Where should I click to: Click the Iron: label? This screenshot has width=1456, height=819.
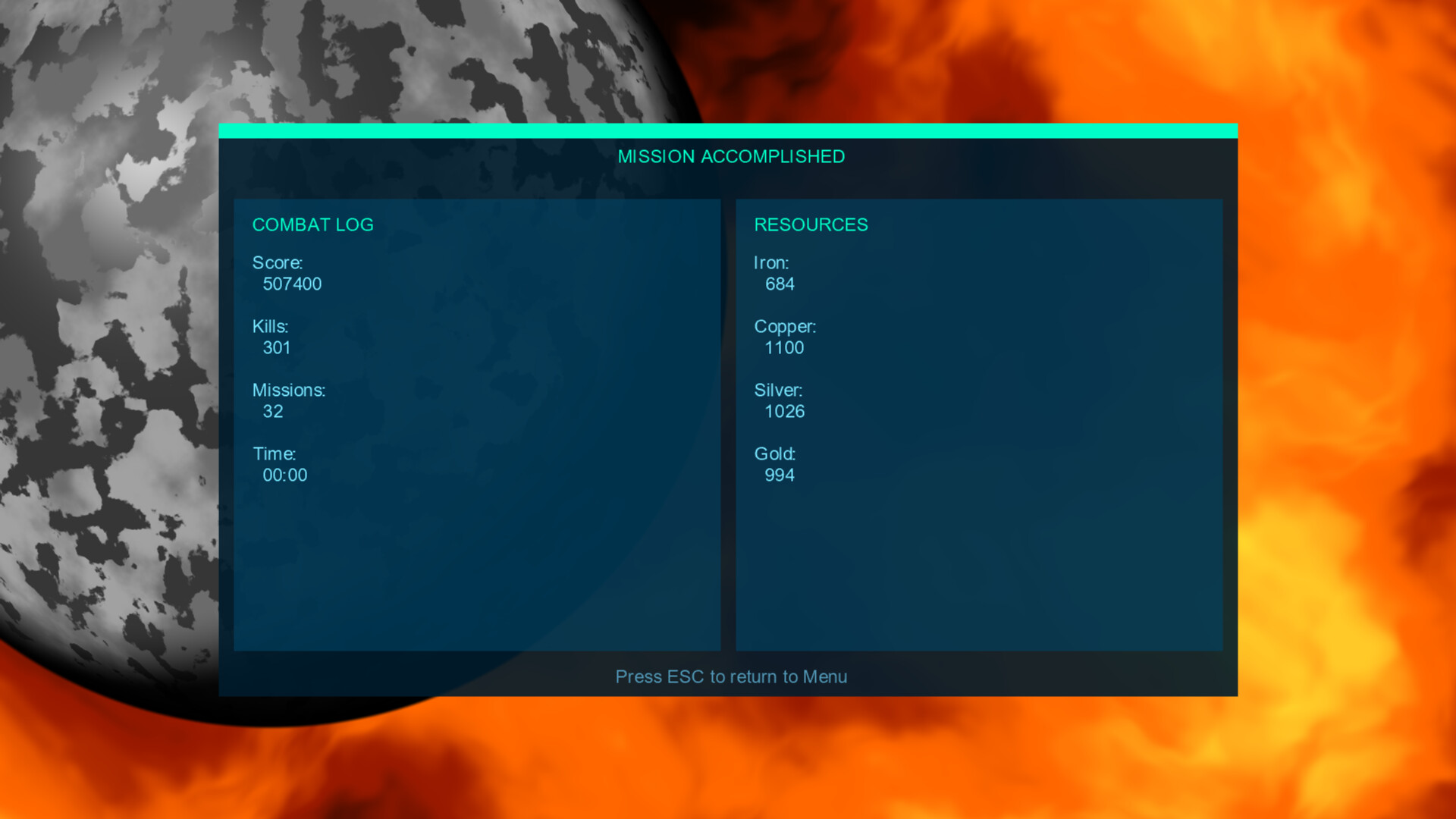click(771, 263)
